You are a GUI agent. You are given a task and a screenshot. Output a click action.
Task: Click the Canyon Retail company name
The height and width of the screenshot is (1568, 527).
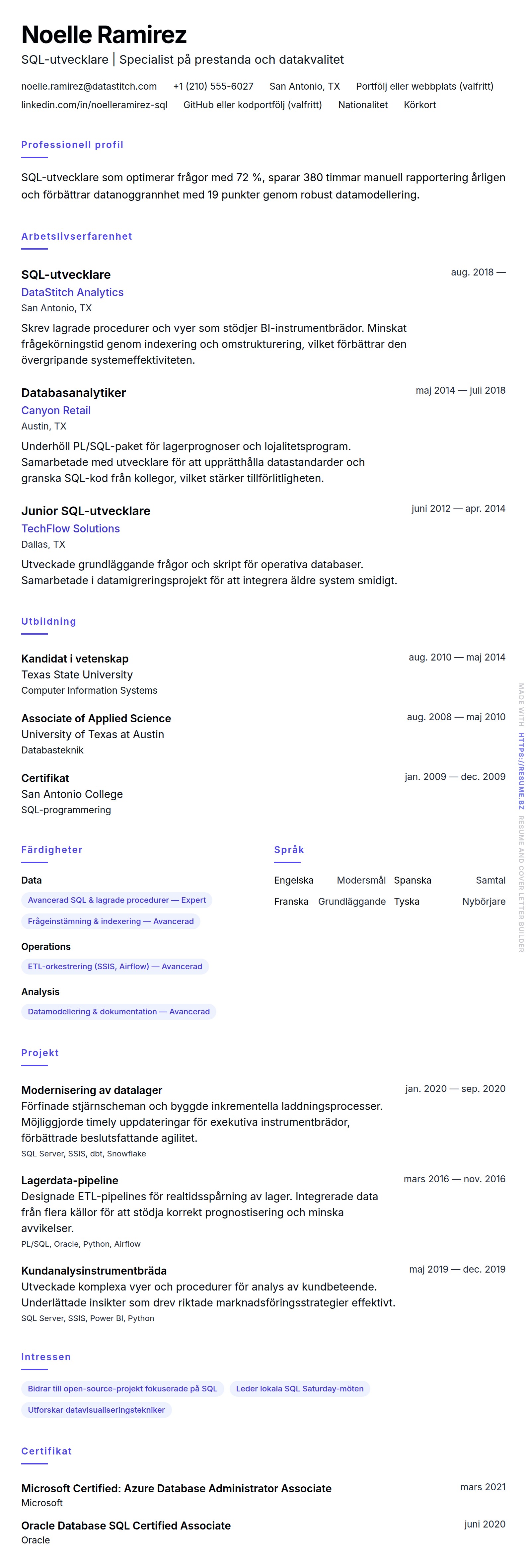pyautogui.click(x=56, y=410)
